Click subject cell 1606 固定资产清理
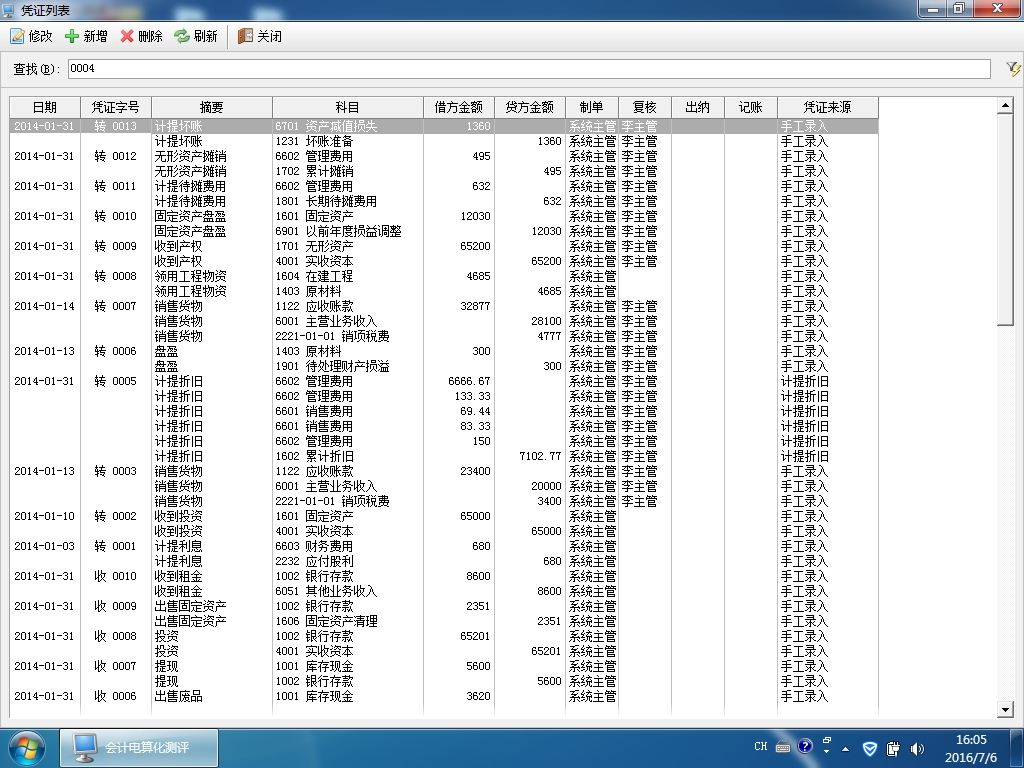1024x768 pixels. (326, 622)
